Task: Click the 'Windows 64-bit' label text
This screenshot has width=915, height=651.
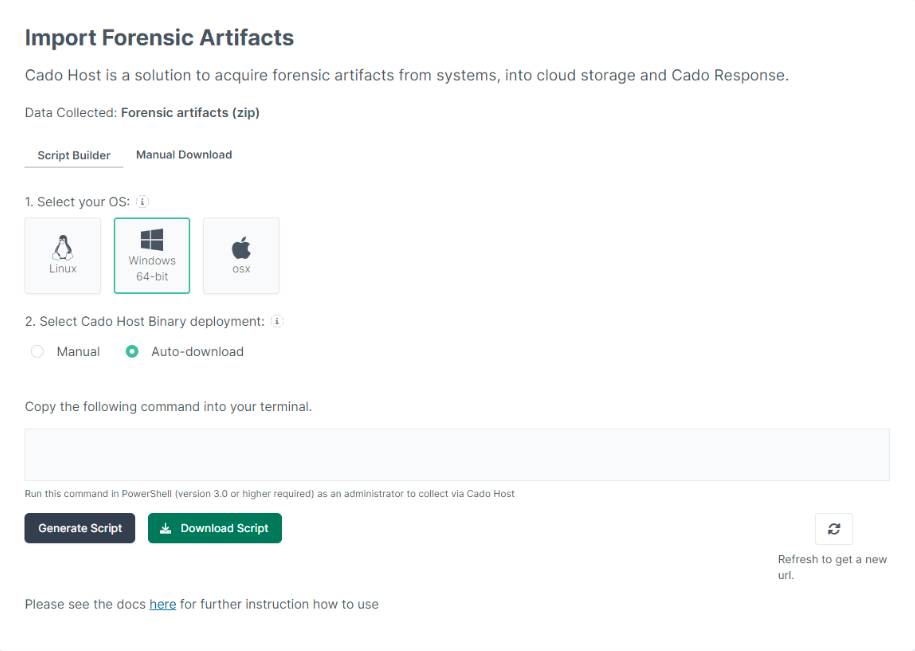Action: (x=152, y=268)
